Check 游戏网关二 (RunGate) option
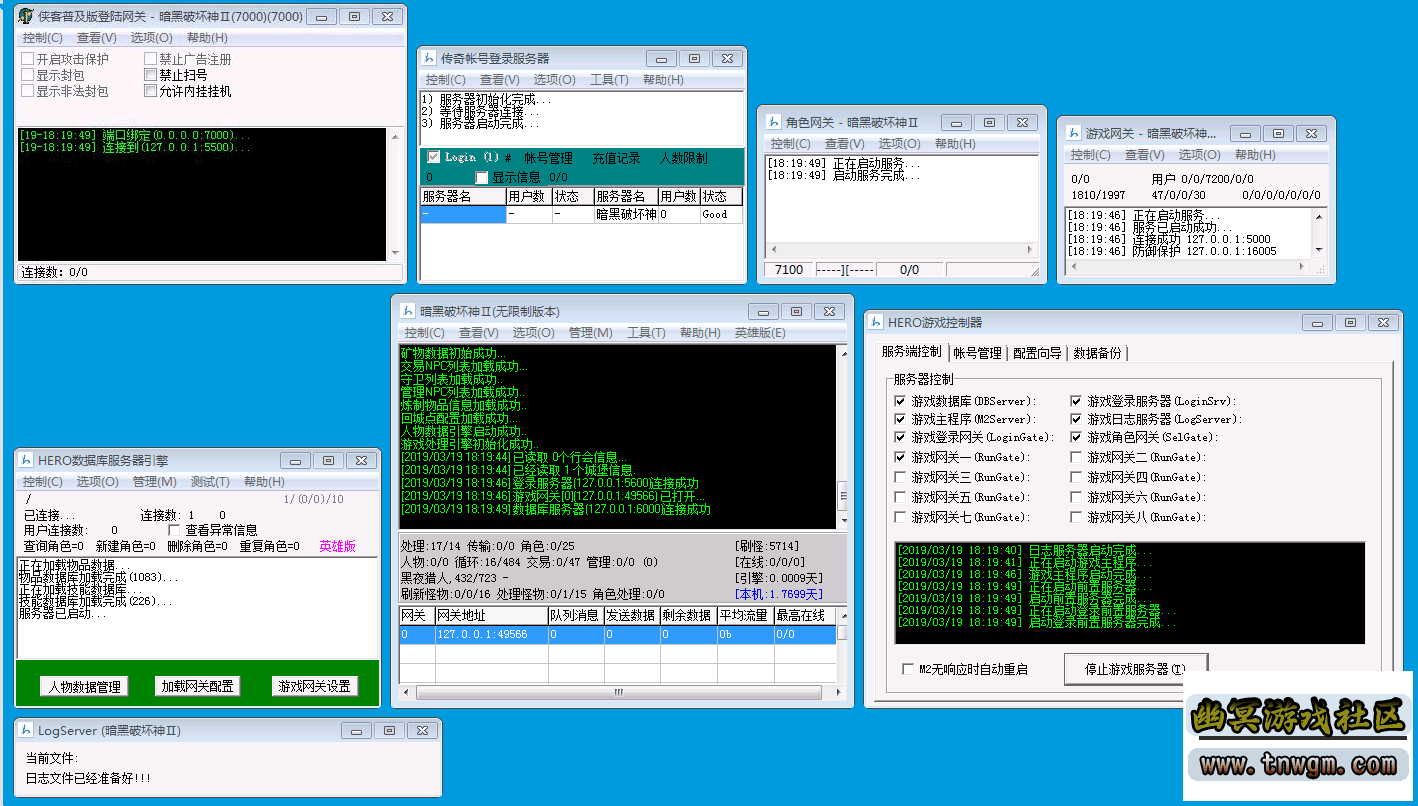 point(1077,457)
